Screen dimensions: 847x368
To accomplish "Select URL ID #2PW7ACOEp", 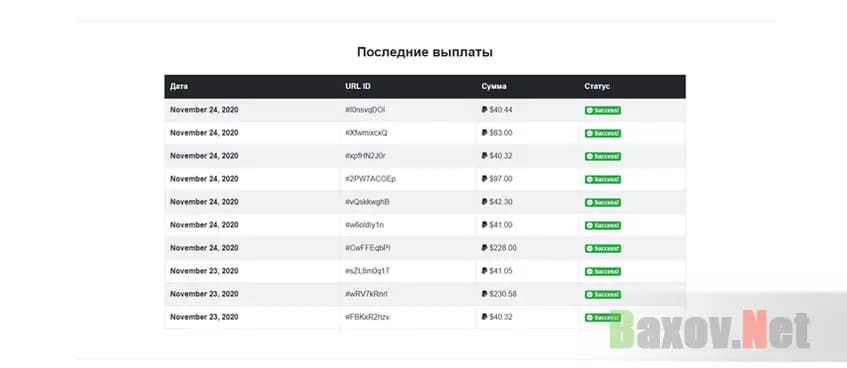I will (371, 179).
